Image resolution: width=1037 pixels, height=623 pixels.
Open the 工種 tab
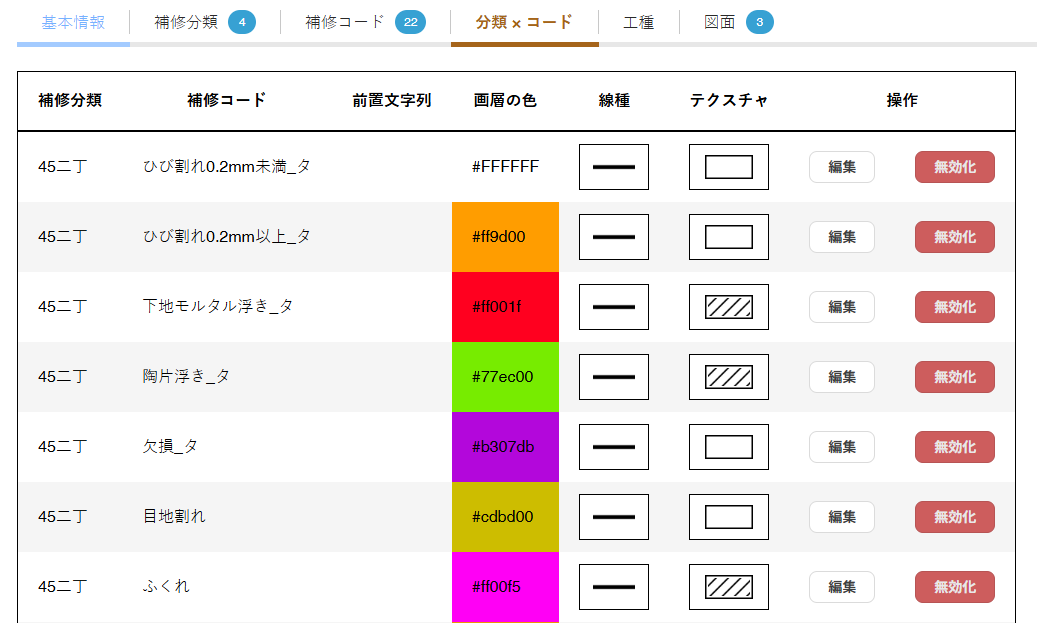tap(638, 22)
